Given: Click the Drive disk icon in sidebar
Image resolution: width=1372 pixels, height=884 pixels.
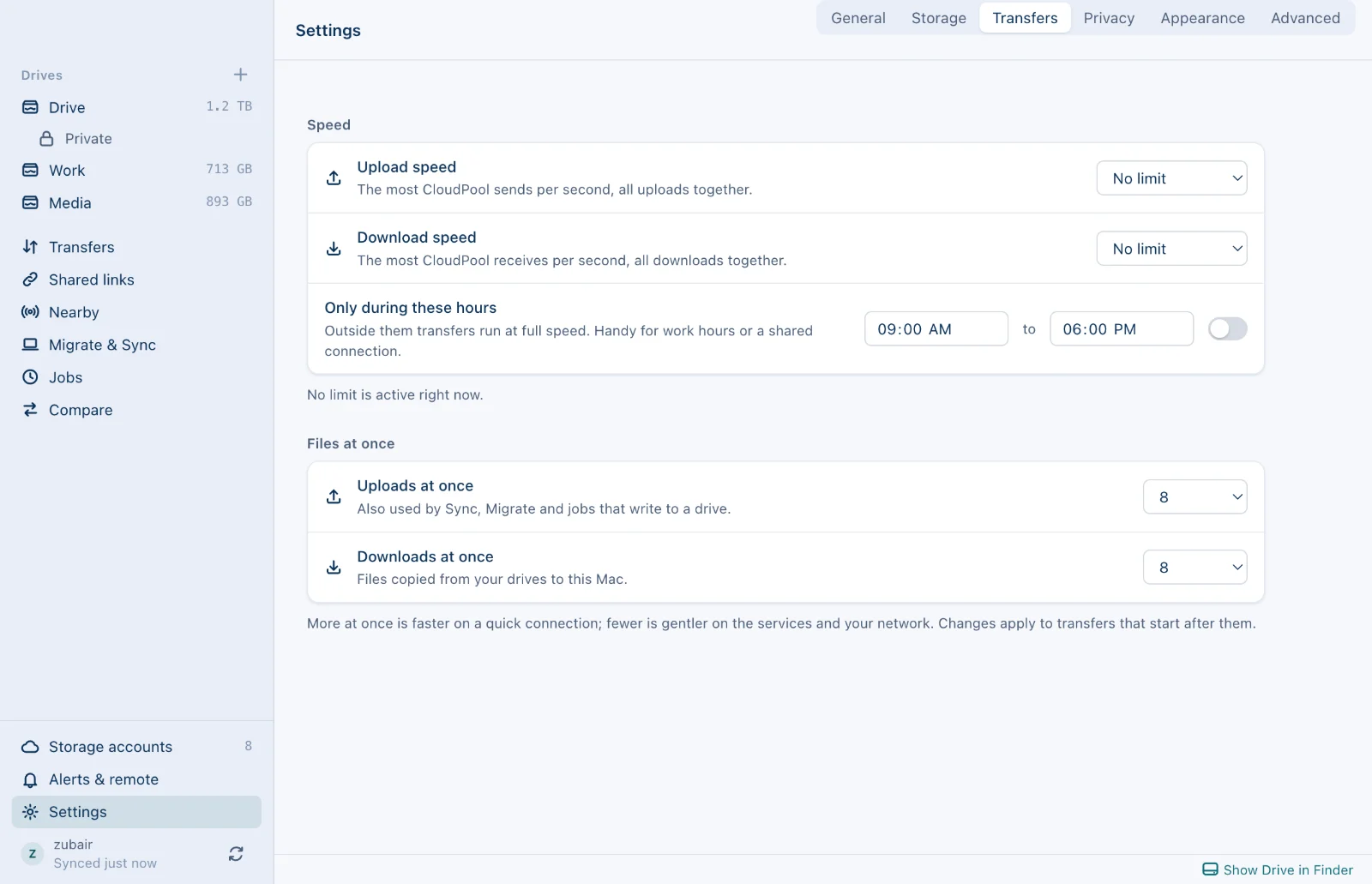Looking at the screenshot, I should (30, 107).
